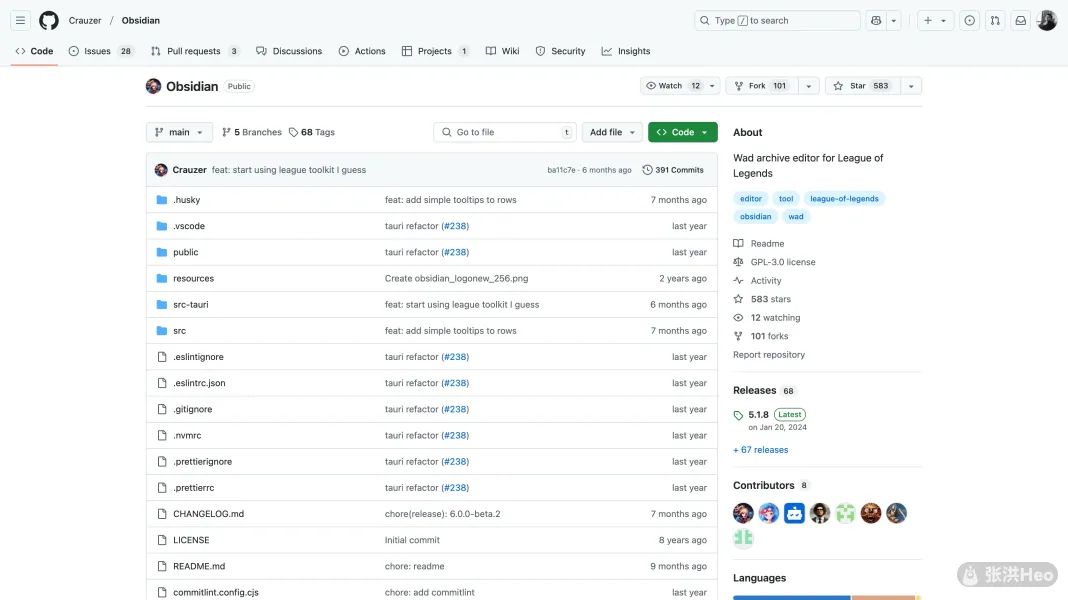Open the notifications inbox icon
This screenshot has width=1068, height=600.
click(1020, 20)
